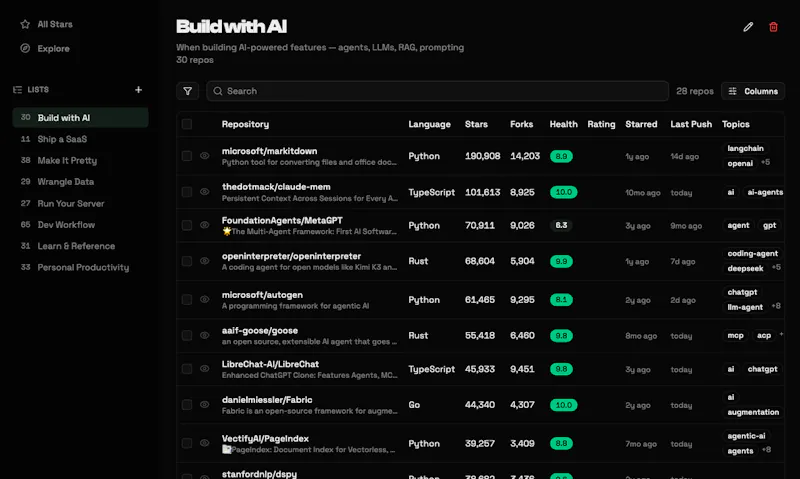Click the red trash delete icon

pyautogui.click(x=773, y=27)
